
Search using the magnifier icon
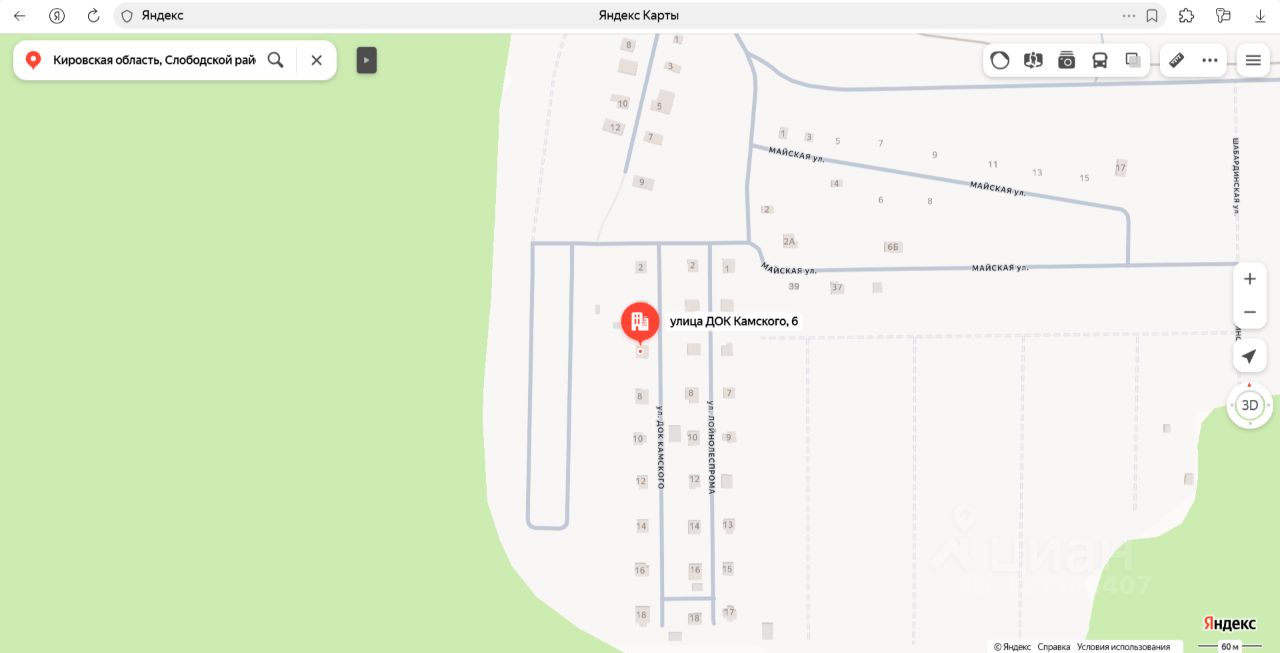276,60
